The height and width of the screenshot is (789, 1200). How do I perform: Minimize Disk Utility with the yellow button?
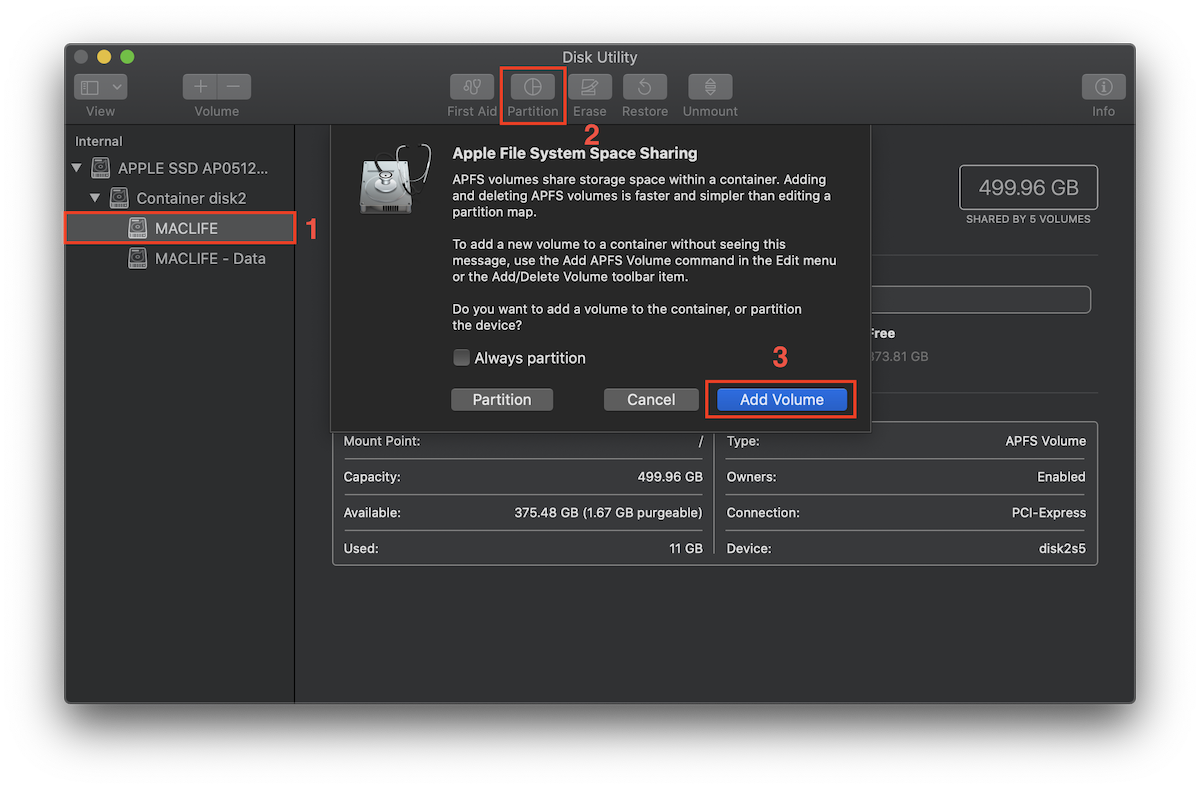tap(103, 57)
